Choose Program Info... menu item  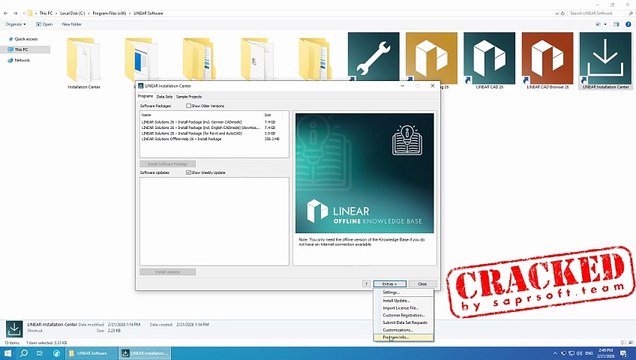[404, 337]
